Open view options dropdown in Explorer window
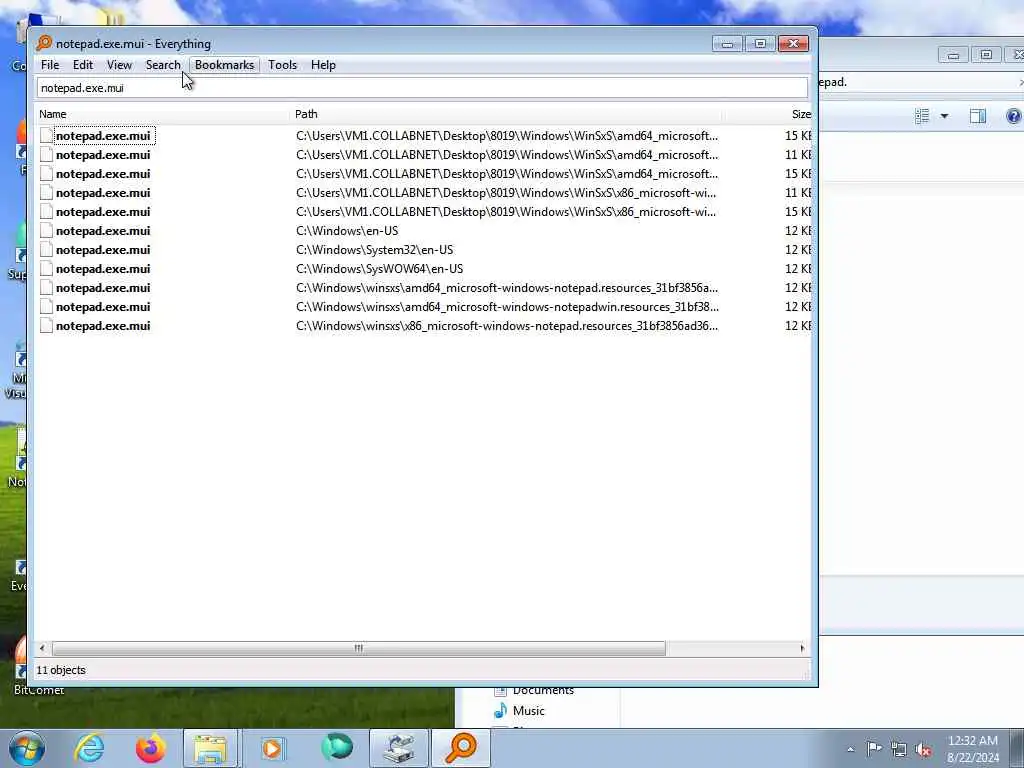 pyautogui.click(x=944, y=116)
